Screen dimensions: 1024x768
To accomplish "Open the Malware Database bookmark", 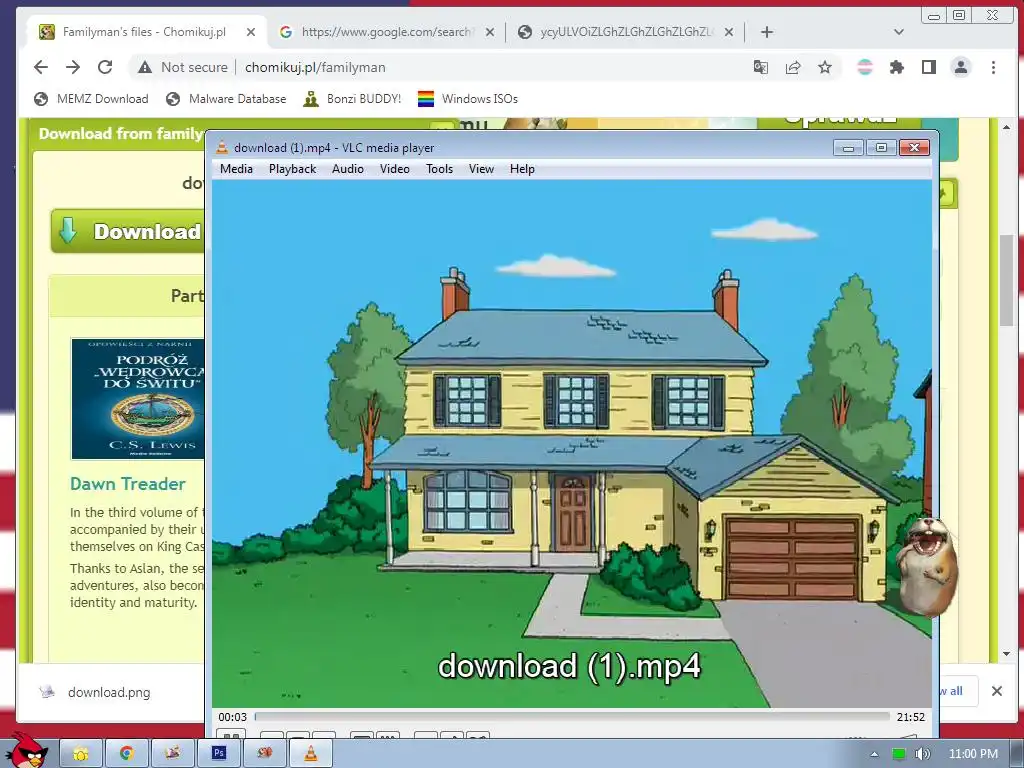I will 226,99.
